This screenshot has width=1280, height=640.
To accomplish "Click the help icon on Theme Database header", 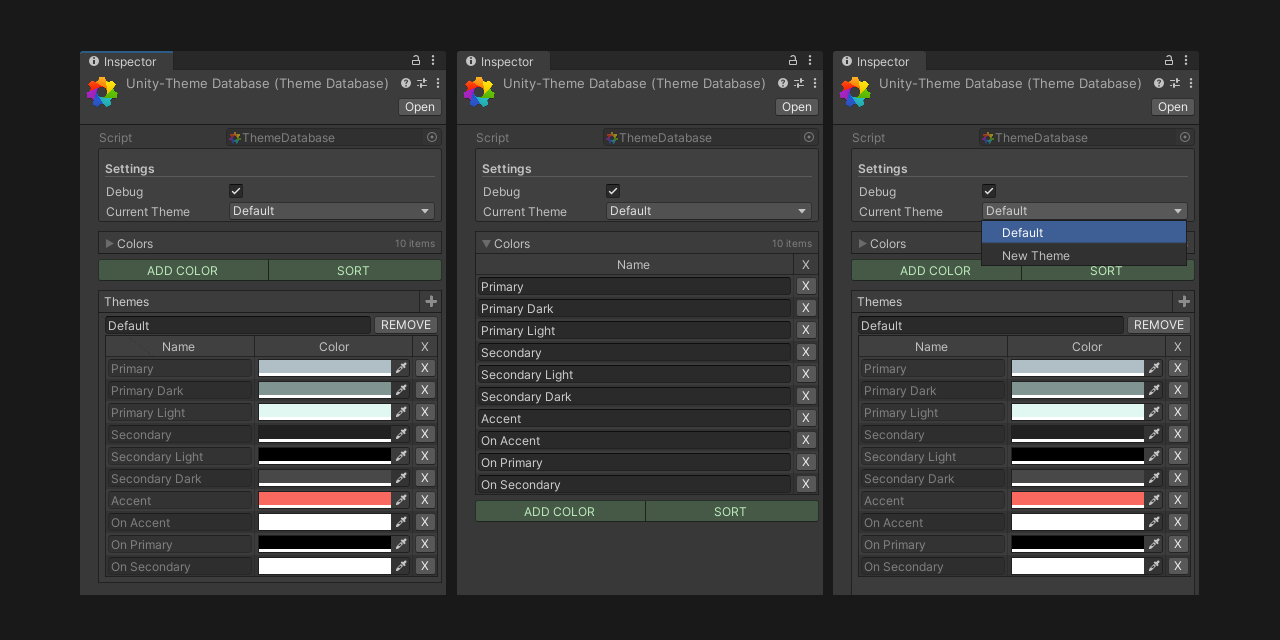I will [x=404, y=83].
